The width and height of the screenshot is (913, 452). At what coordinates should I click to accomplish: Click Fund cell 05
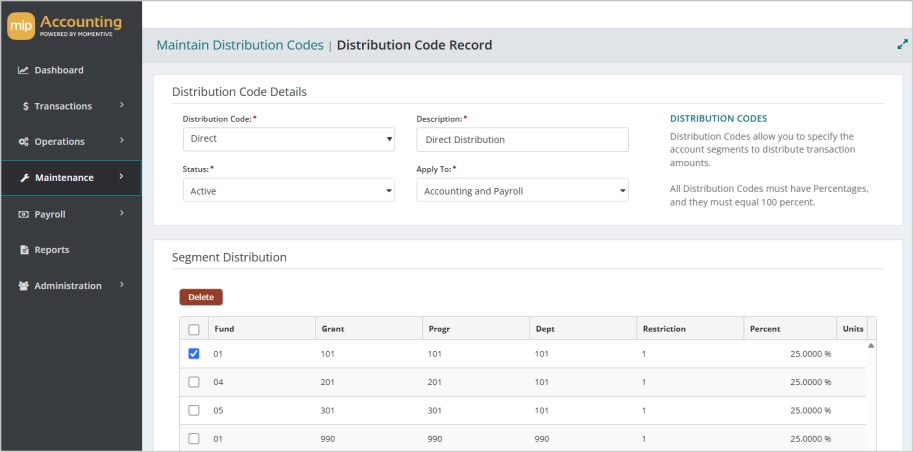coord(261,411)
